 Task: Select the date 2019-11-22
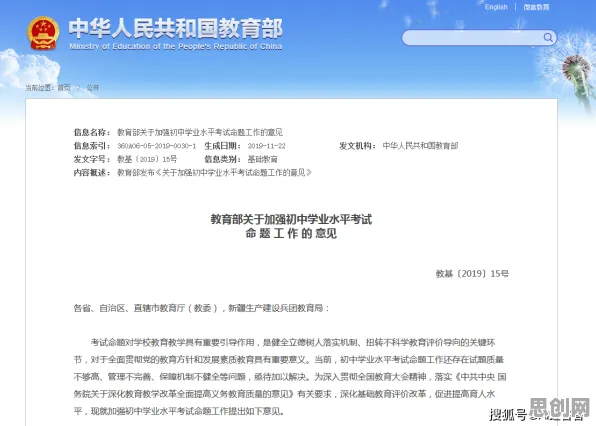click(x=266, y=146)
